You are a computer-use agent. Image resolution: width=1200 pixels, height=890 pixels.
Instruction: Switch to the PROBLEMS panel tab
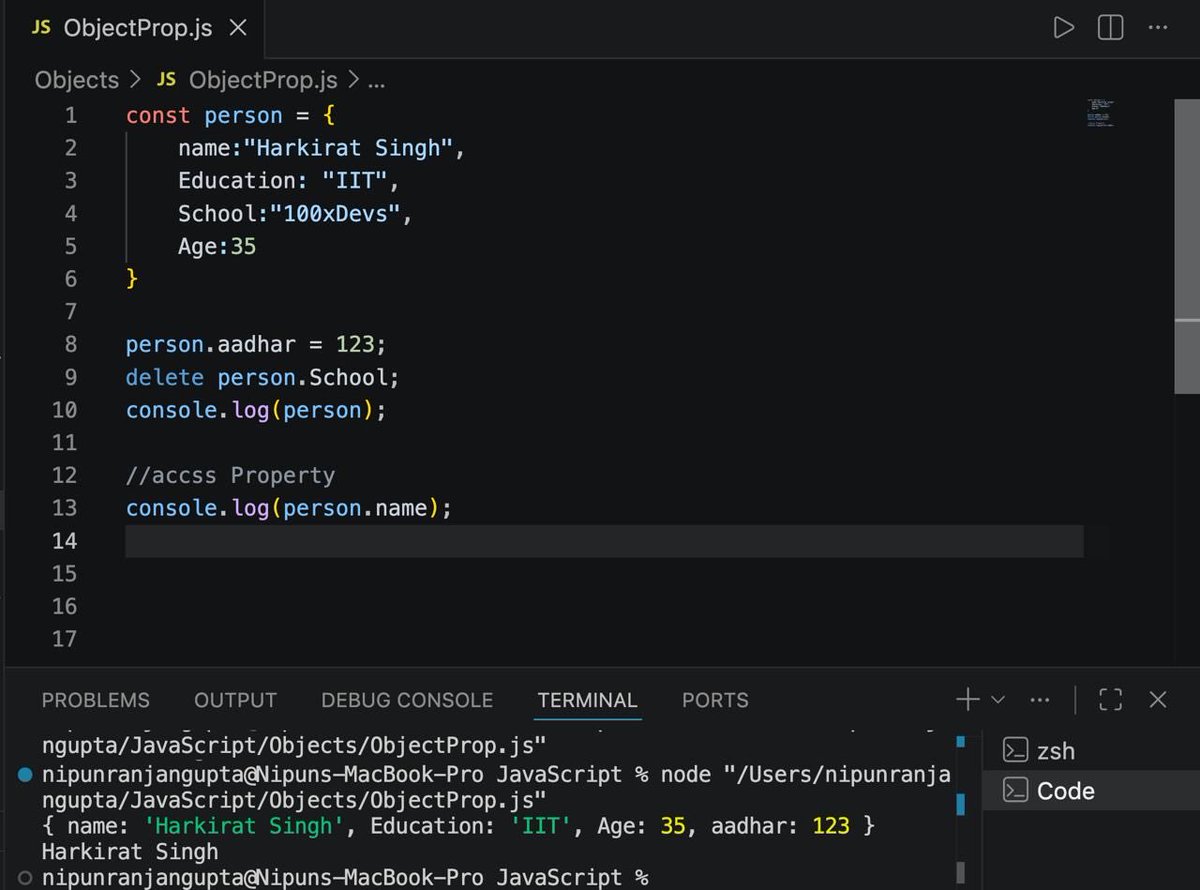click(x=96, y=700)
